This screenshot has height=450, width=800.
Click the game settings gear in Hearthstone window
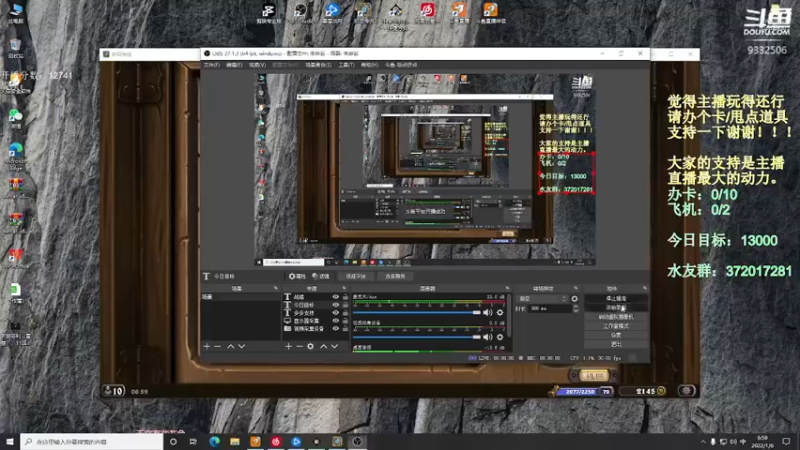pos(686,391)
